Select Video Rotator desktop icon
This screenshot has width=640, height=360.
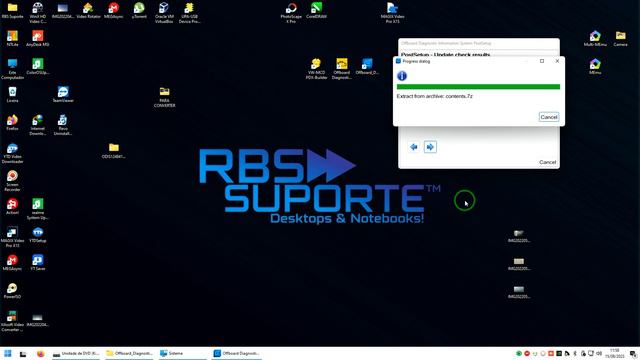tap(88, 11)
